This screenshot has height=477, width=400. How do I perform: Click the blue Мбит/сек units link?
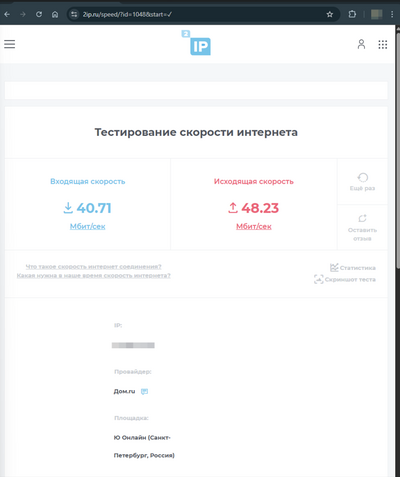(x=87, y=226)
